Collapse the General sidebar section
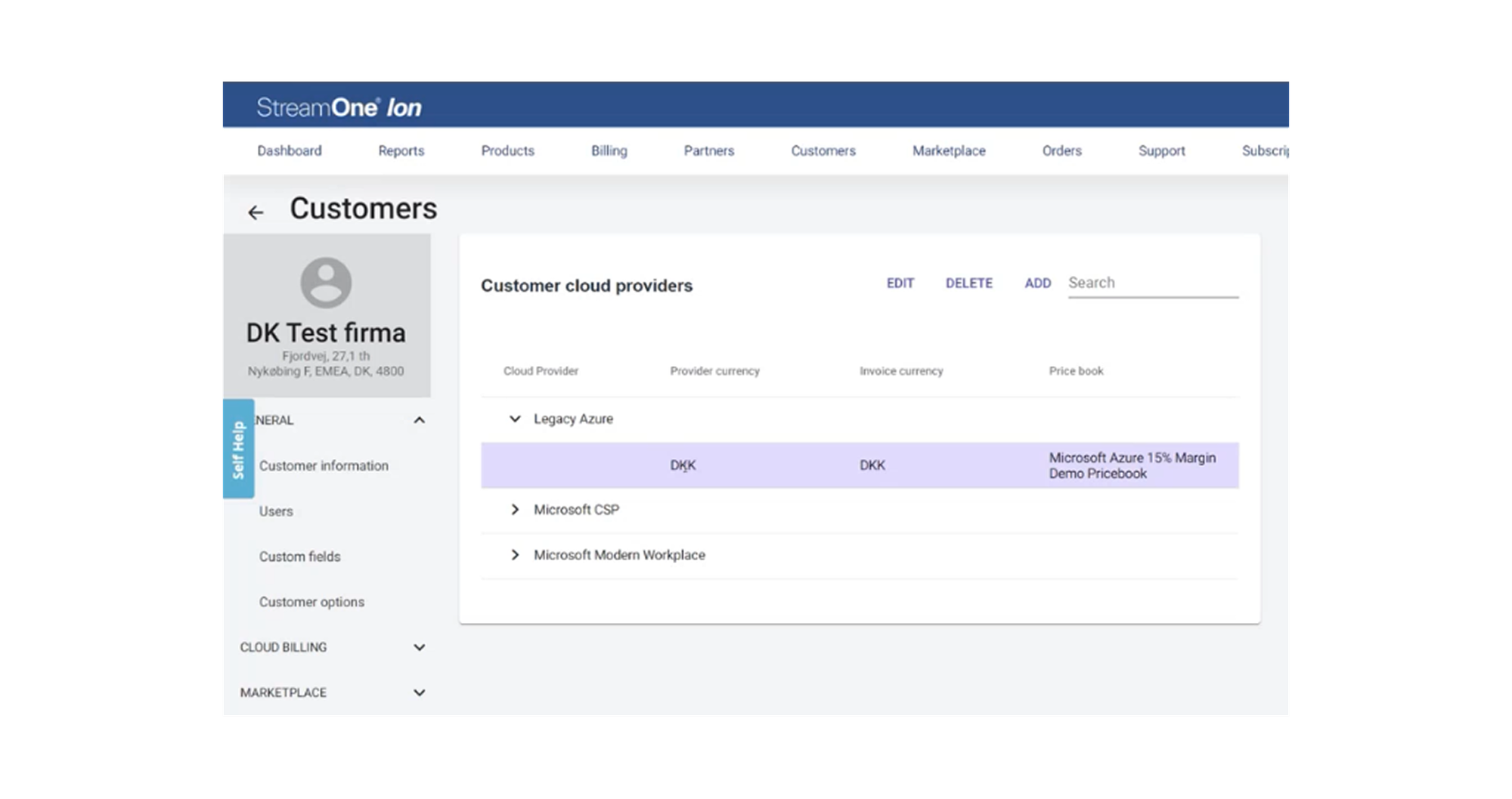The height and width of the screenshot is (799, 1512). [x=419, y=420]
